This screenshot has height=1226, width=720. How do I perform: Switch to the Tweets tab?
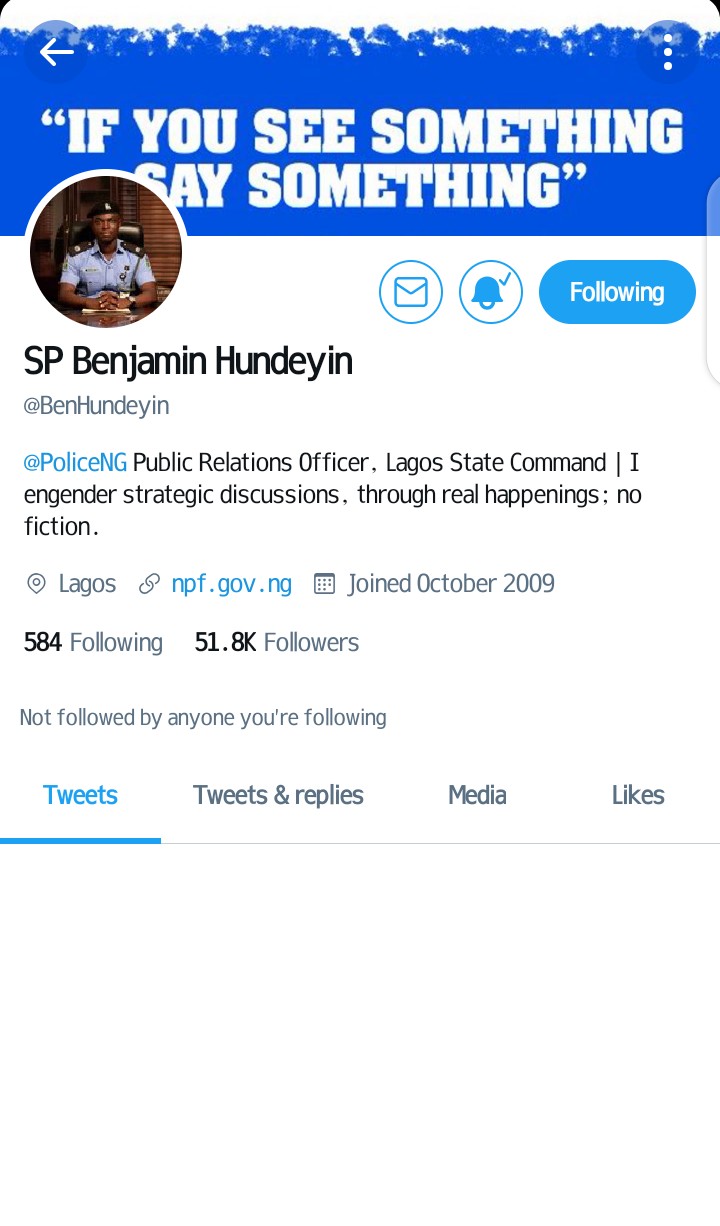pos(80,796)
